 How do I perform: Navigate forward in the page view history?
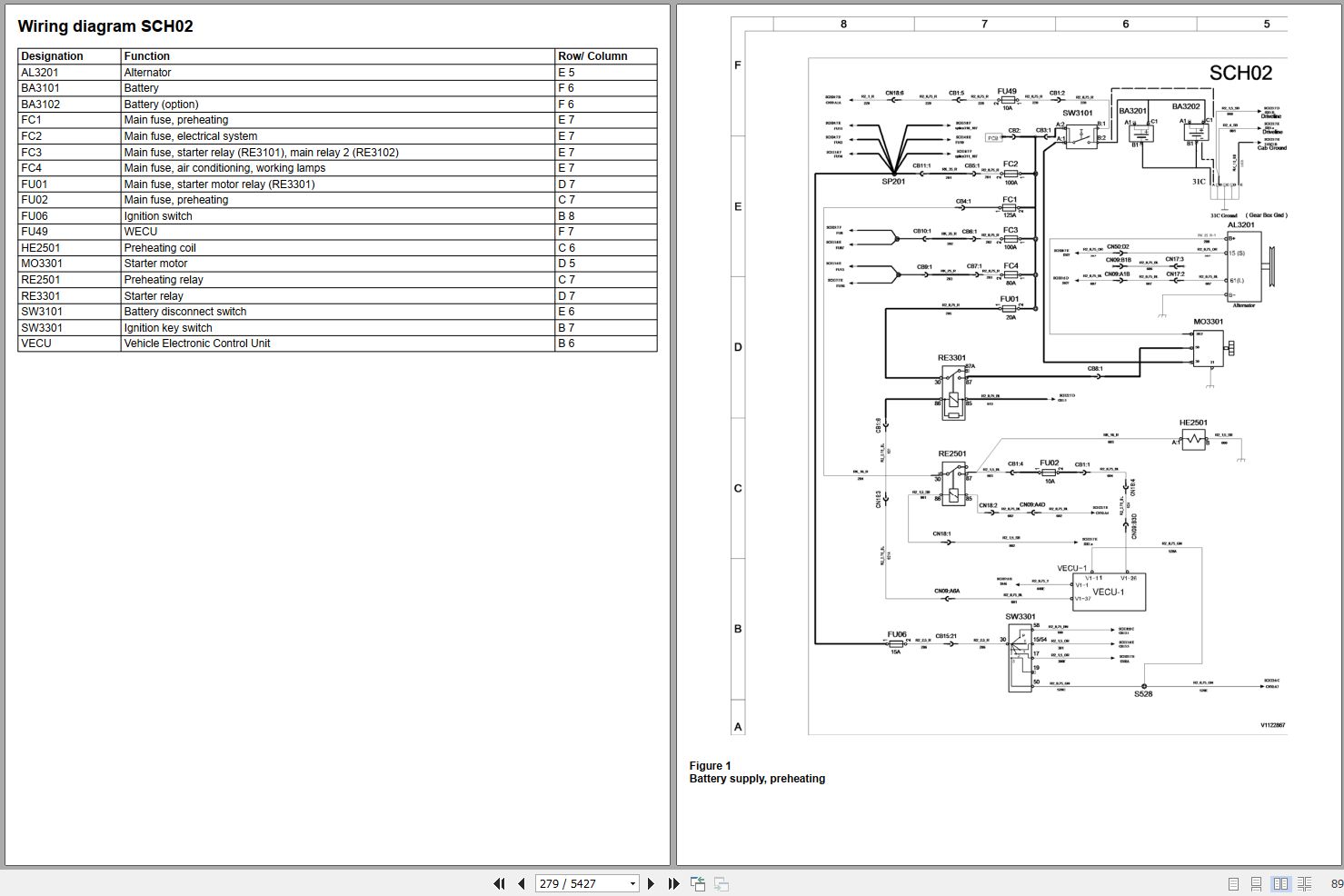tap(721, 882)
